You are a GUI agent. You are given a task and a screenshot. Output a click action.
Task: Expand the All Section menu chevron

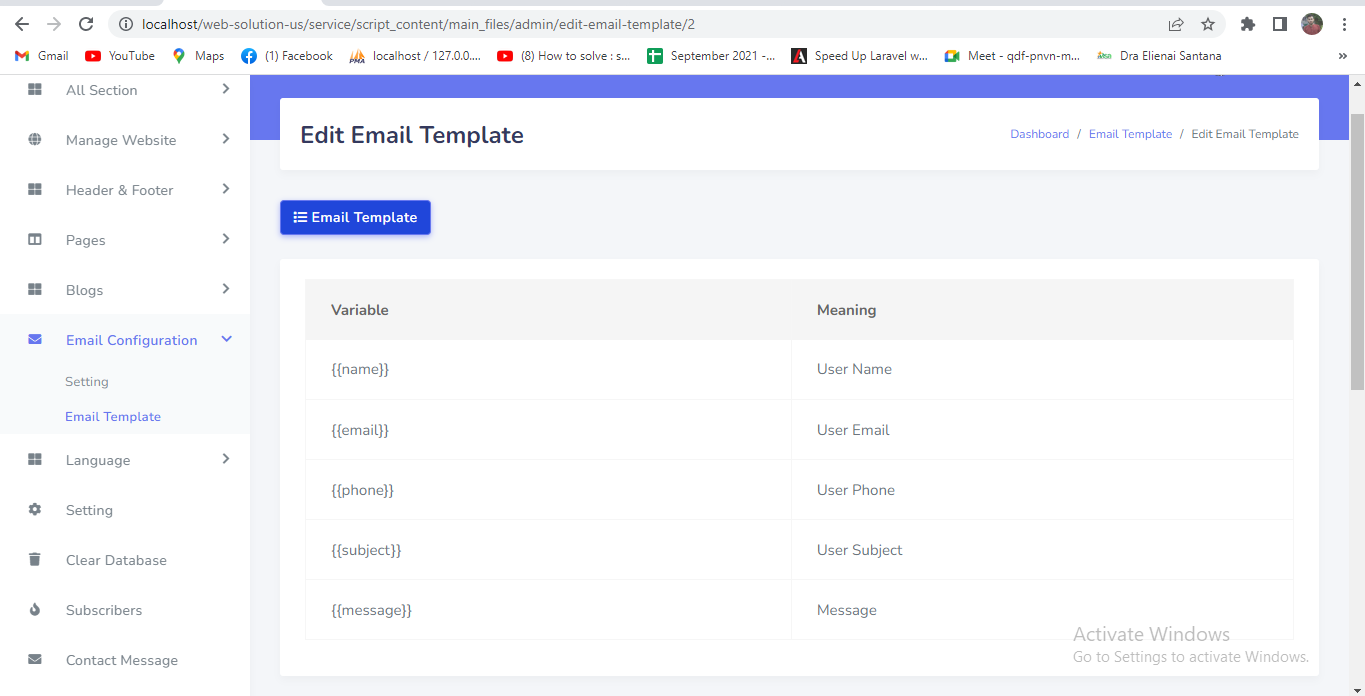[226, 89]
